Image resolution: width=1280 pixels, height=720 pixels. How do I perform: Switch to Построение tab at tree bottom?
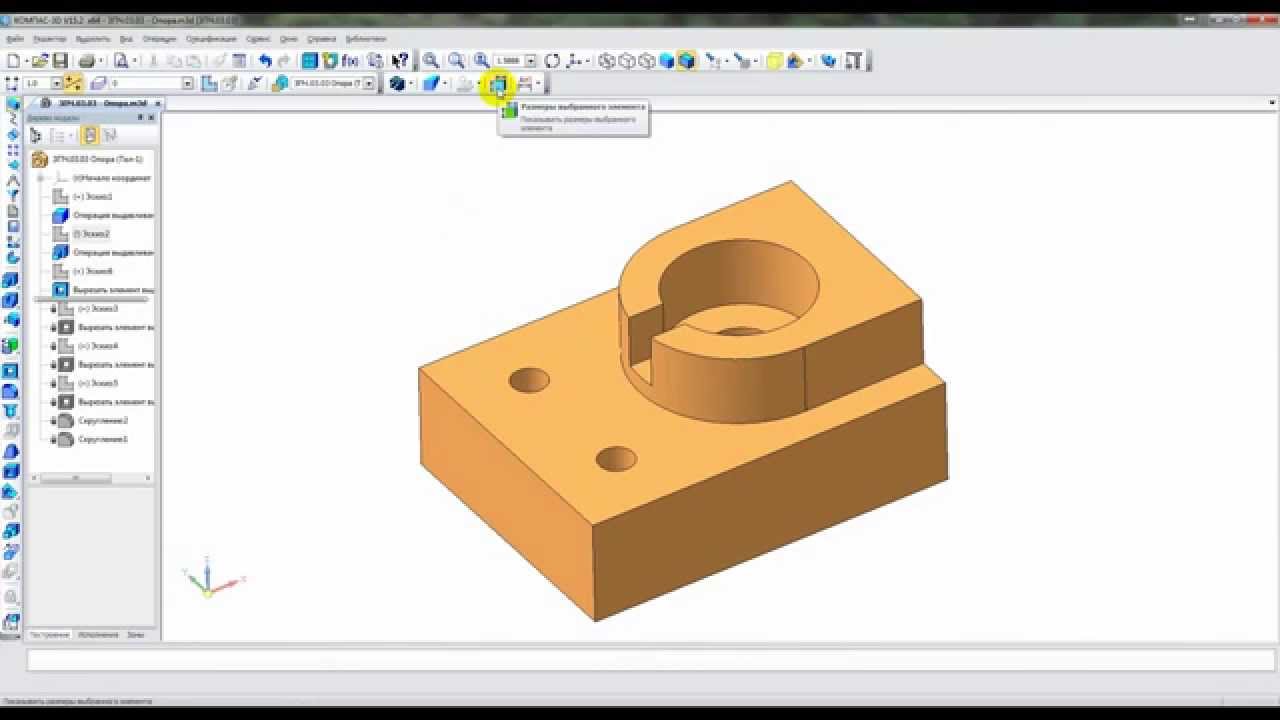[x=49, y=635]
